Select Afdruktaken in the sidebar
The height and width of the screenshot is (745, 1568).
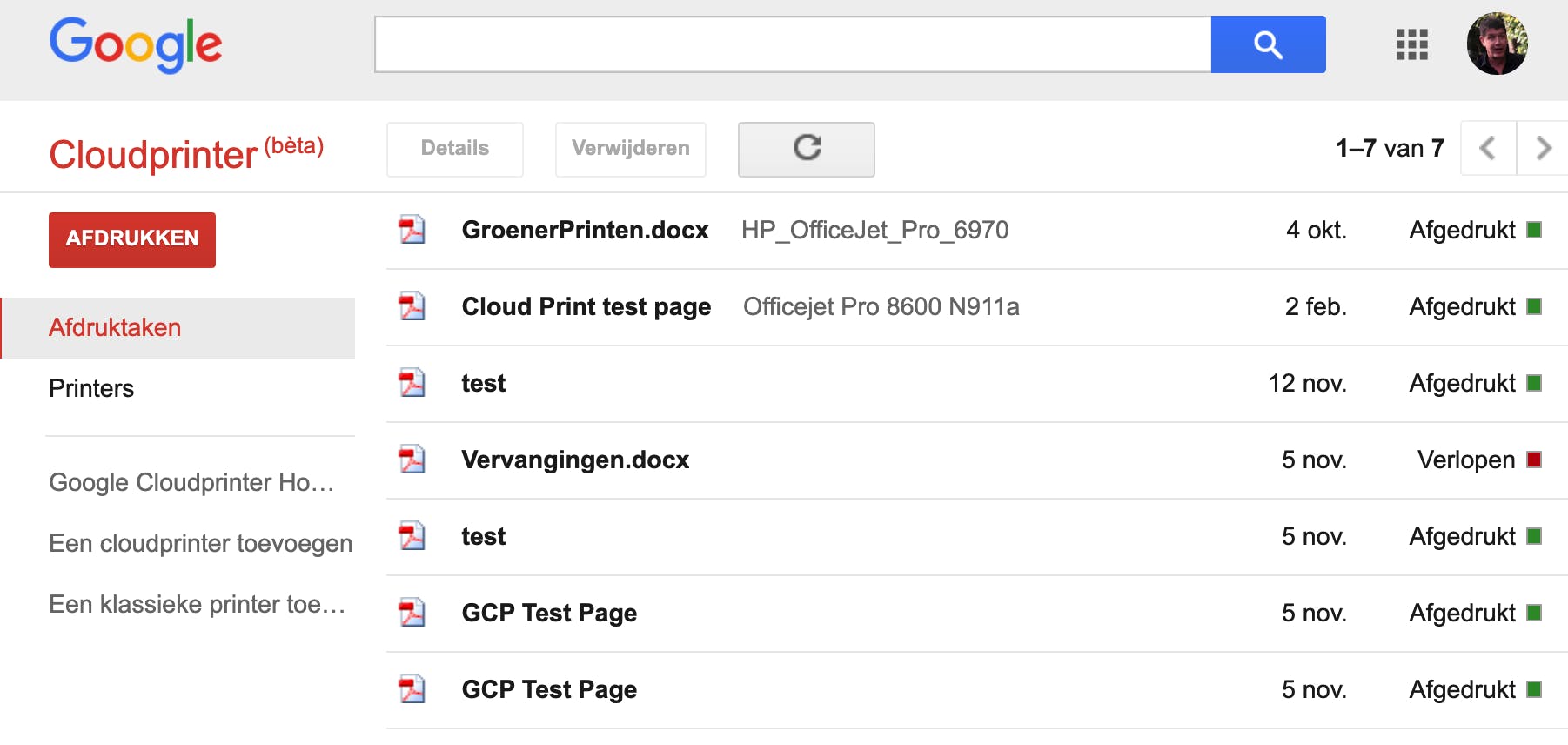[115, 328]
